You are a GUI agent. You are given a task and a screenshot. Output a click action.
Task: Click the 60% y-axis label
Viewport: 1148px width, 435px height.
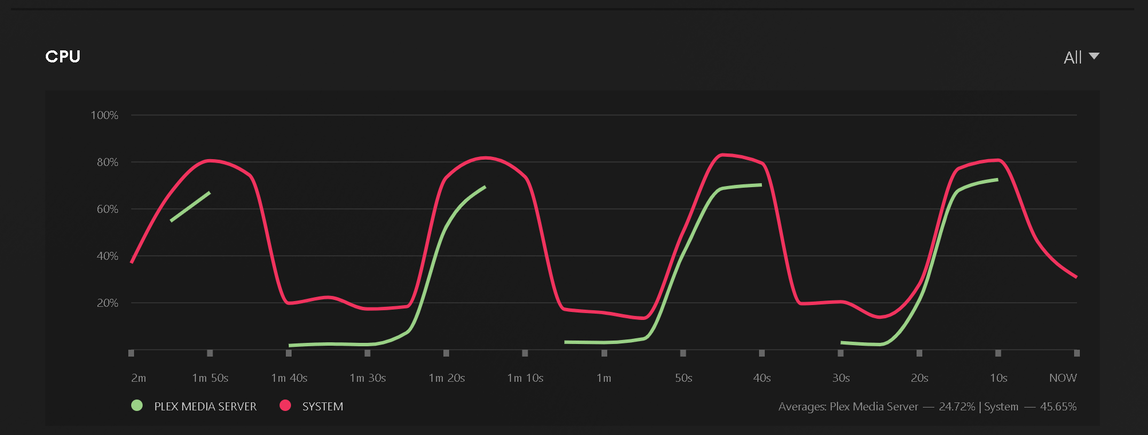tap(107, 209)
